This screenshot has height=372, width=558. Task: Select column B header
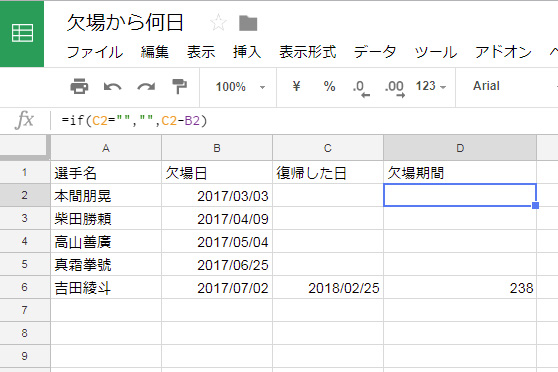217,148
